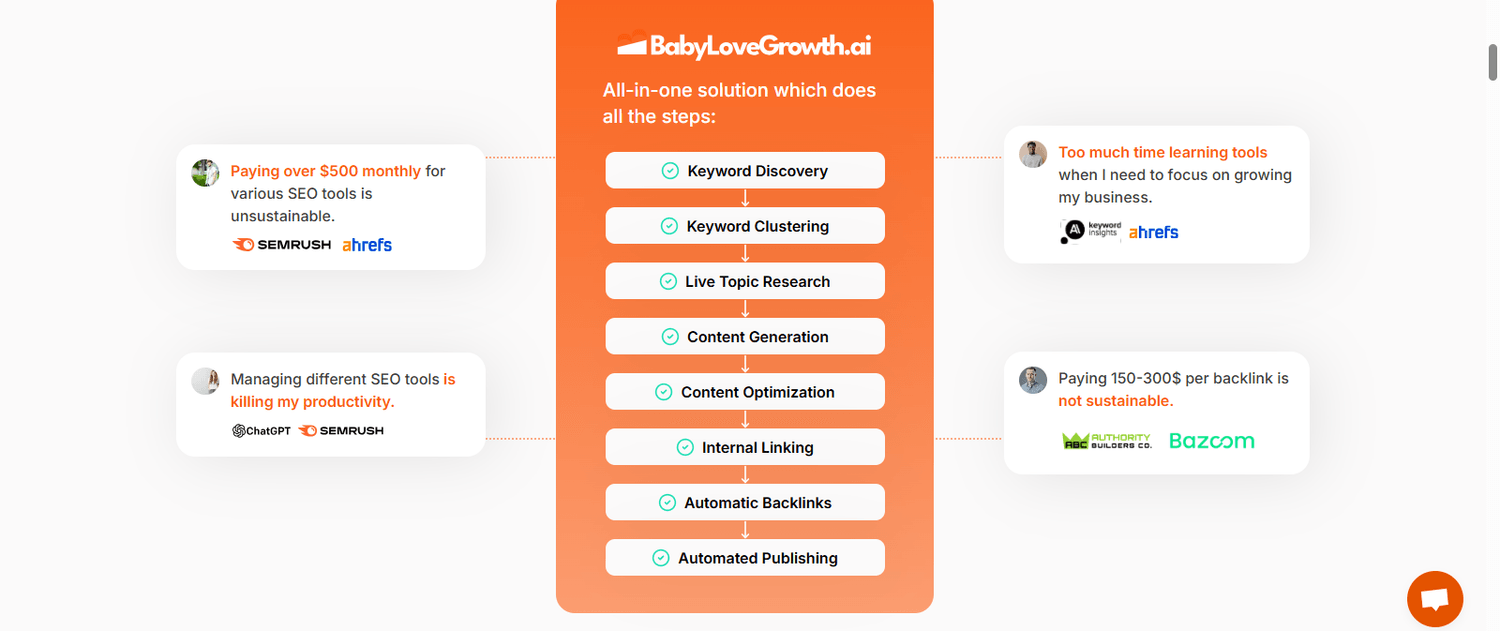Click the BabyLoveGrowth.ai logo
This screenshot has width=1500, height=631.
coord(744,45)
